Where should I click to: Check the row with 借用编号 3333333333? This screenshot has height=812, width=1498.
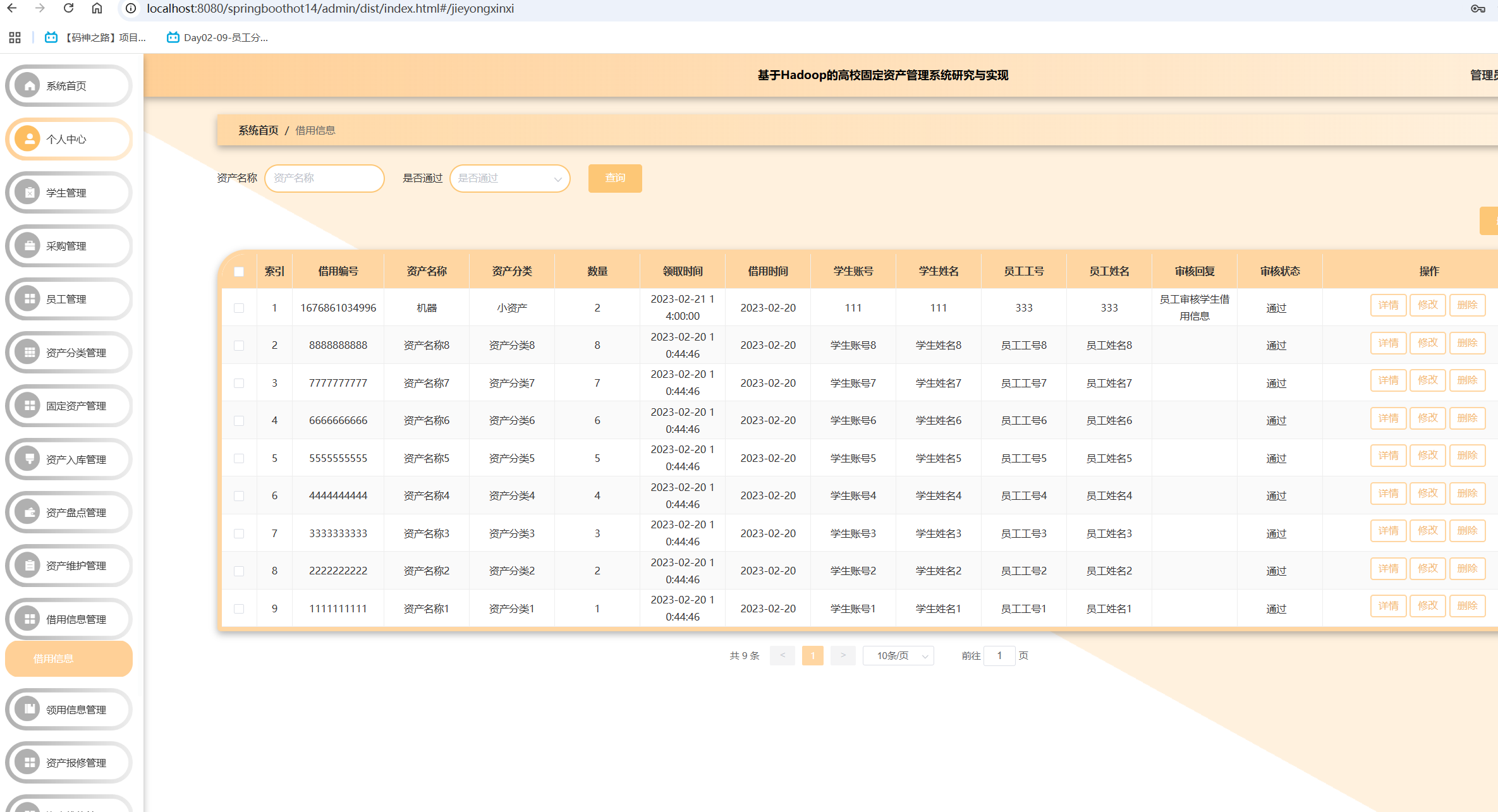(x=239, y=533)
